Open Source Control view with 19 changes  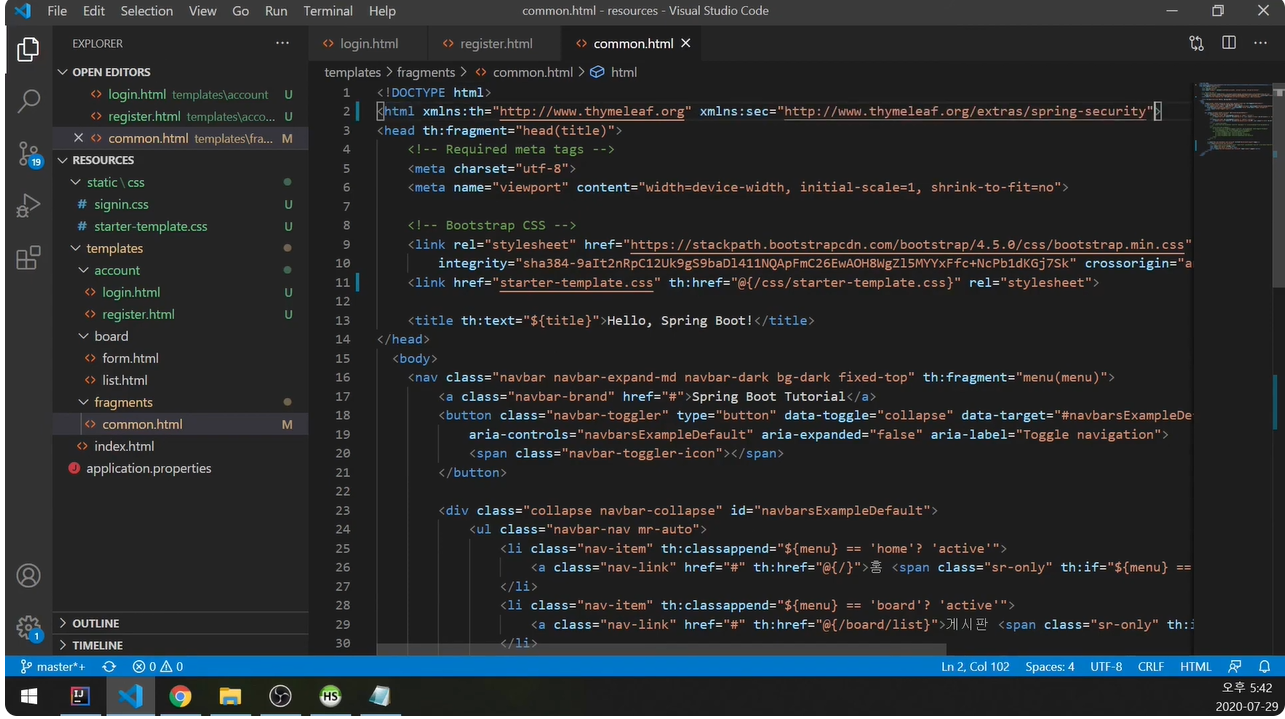coord(29,153)
